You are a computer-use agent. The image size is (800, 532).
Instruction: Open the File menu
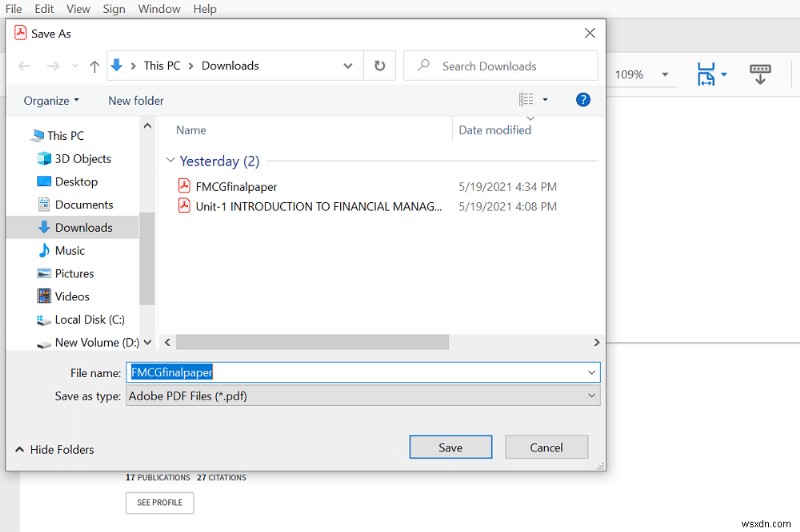click(13, 9)
